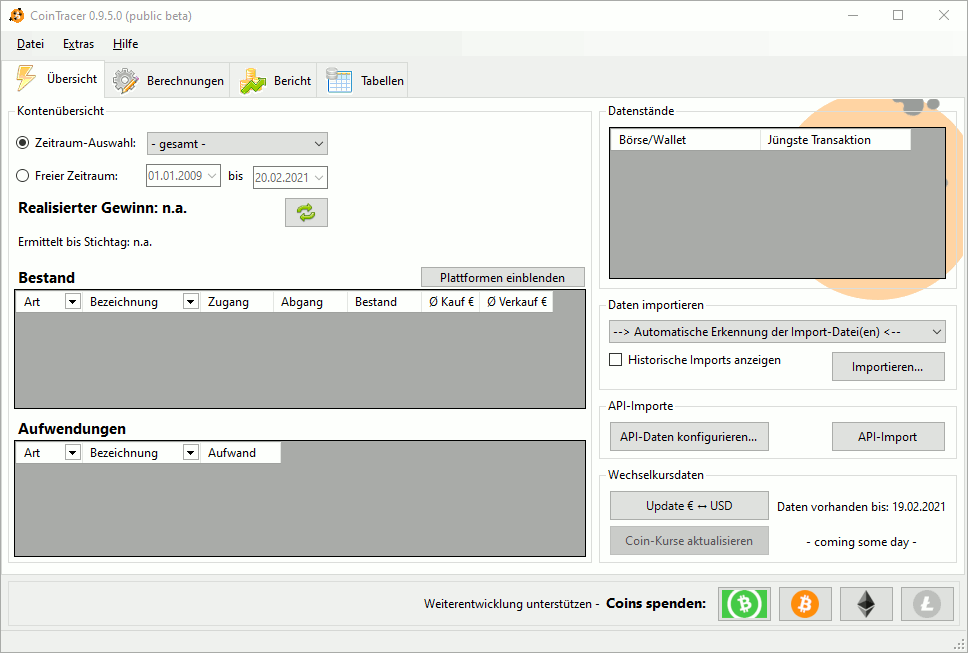Click 'Realisierter Gewinn: n.a.' text
This screenshot has width=968, height=653.
(102, 208)
